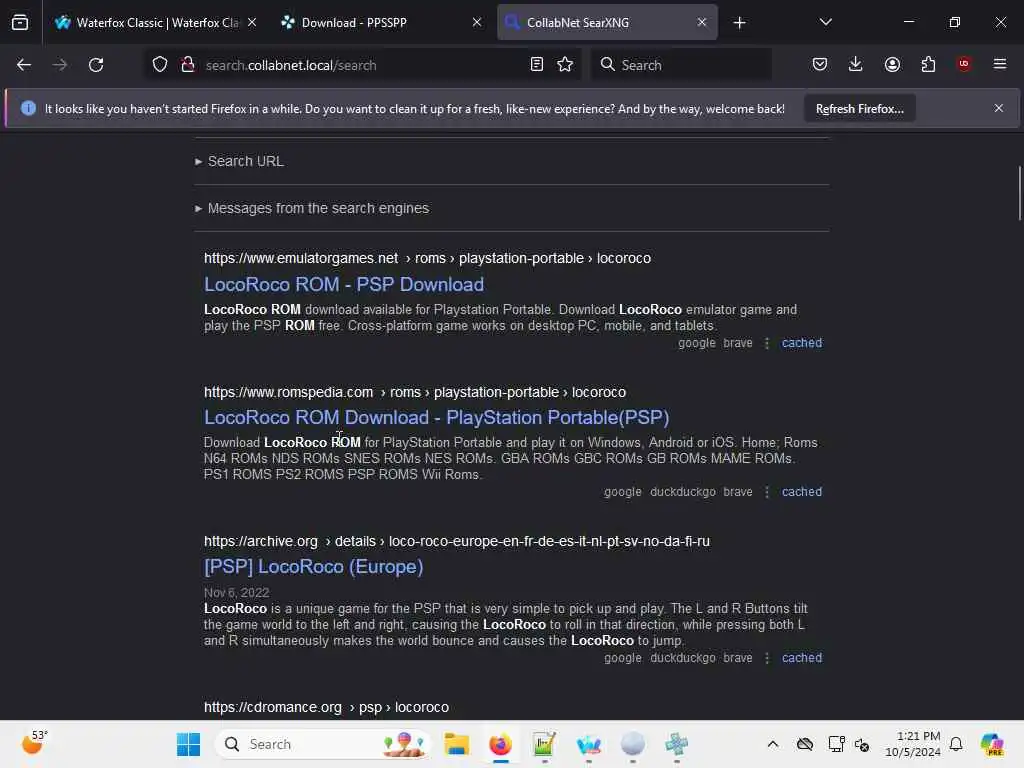View site connection lock icon

pyautogui.click(x=188, y=65)
